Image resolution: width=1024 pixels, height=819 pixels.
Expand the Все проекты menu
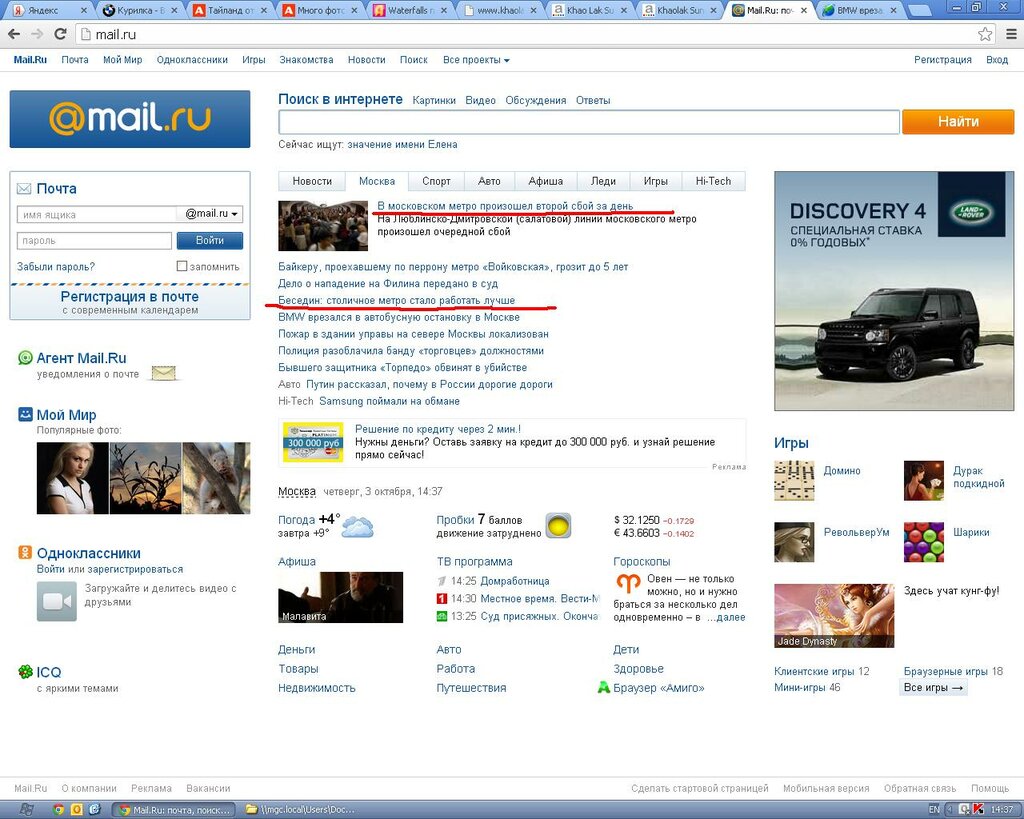click(x=476, y=60)
